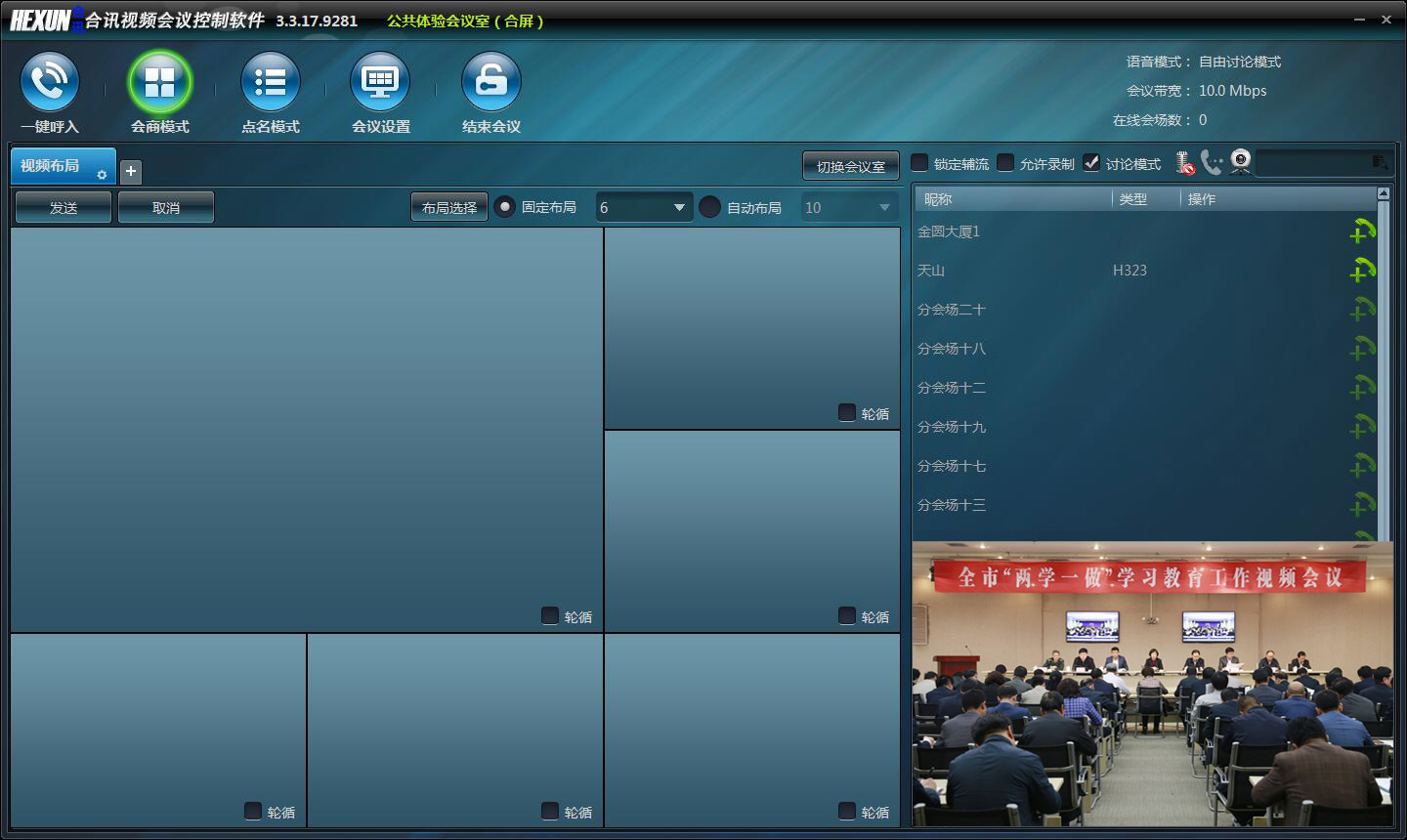The width and height of the screenshot is (1407, 840).
Task: Click the mute-all microphone icon
Action: tap(1184, 163)
